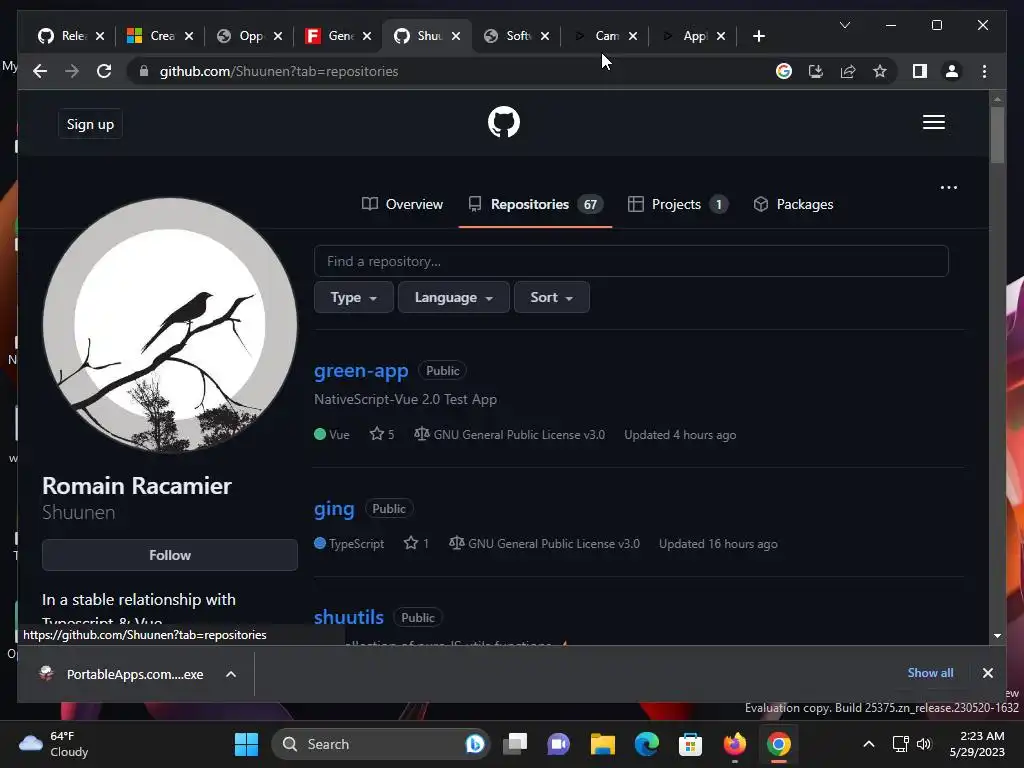Click the Find a repository search field
Screen dimensions: 1024x768
[631, 261]
